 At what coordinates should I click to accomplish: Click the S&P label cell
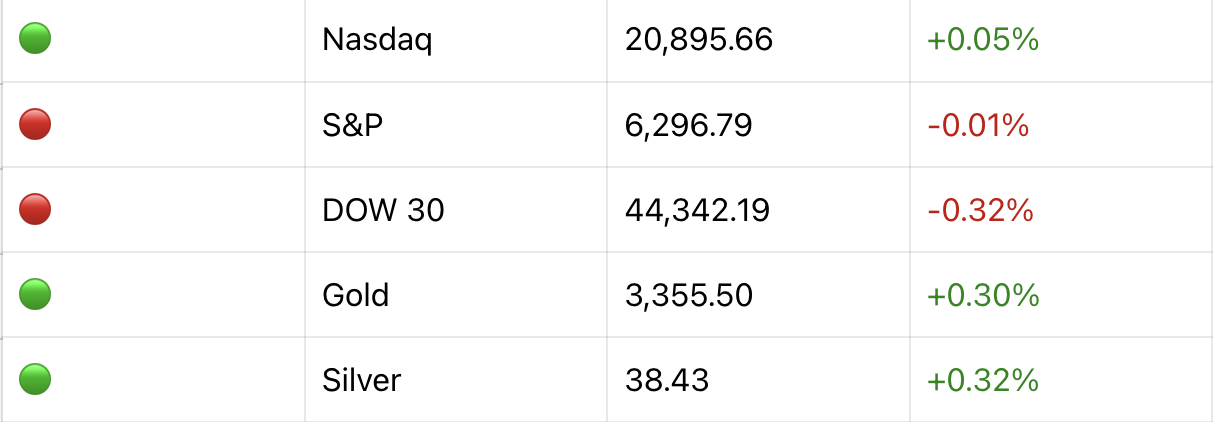[352, 125]
